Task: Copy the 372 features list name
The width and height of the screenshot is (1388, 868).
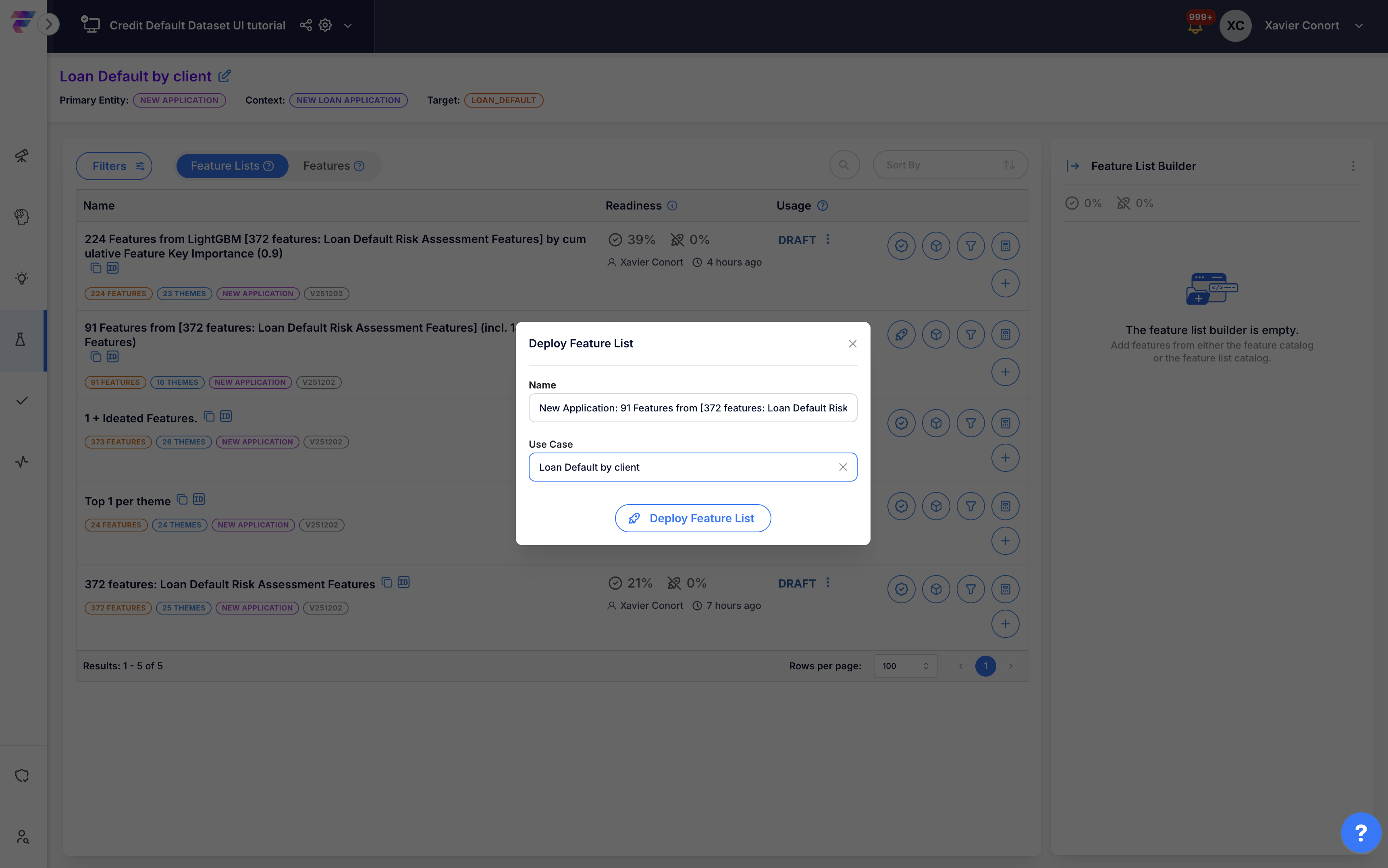Action: point(387,583)
